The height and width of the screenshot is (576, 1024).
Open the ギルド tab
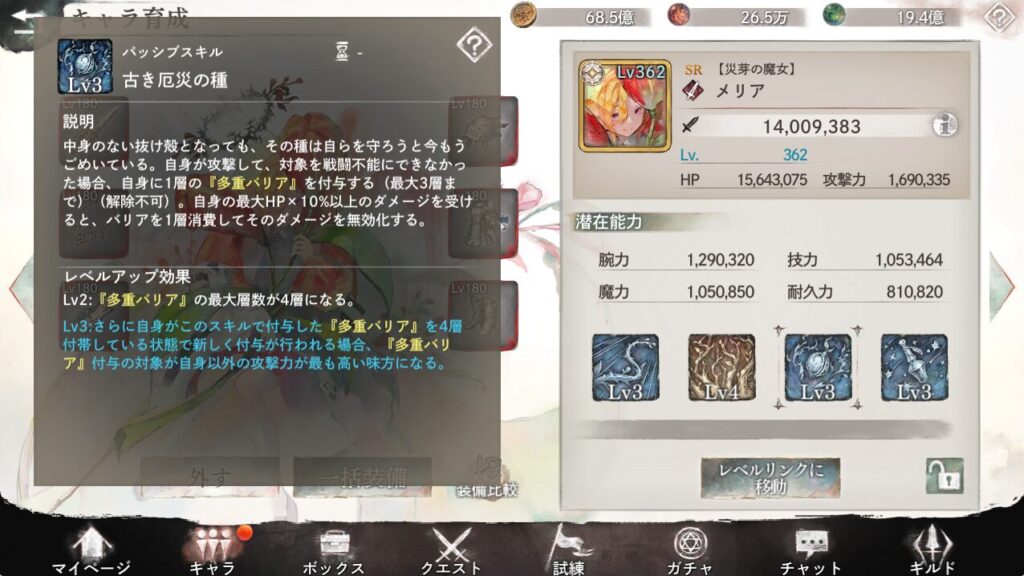(932, 550)
